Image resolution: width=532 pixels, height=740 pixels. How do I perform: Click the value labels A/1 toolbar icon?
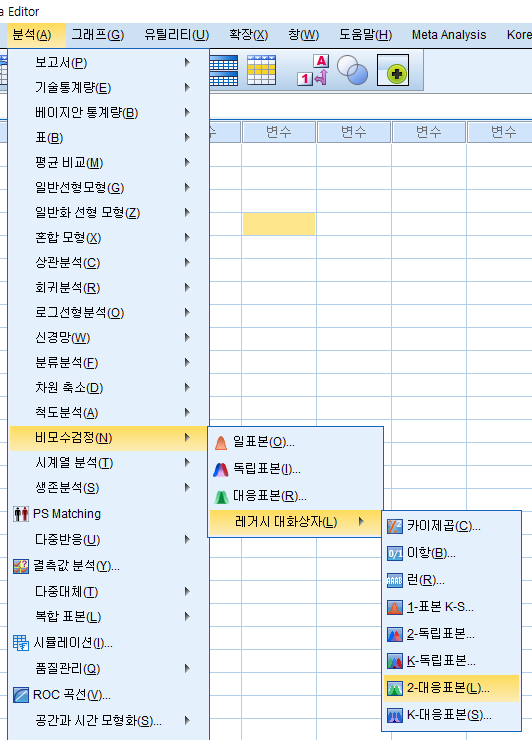313,70
